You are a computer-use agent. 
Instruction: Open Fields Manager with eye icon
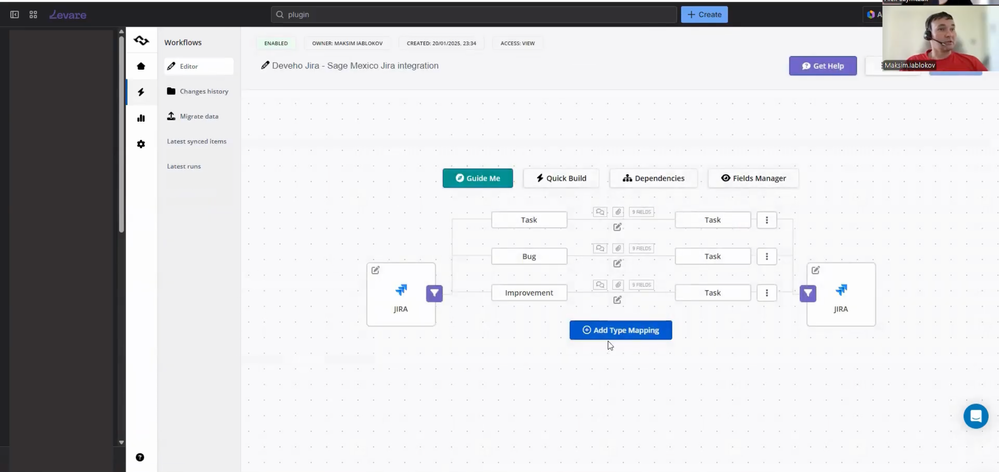click(753, 178)
